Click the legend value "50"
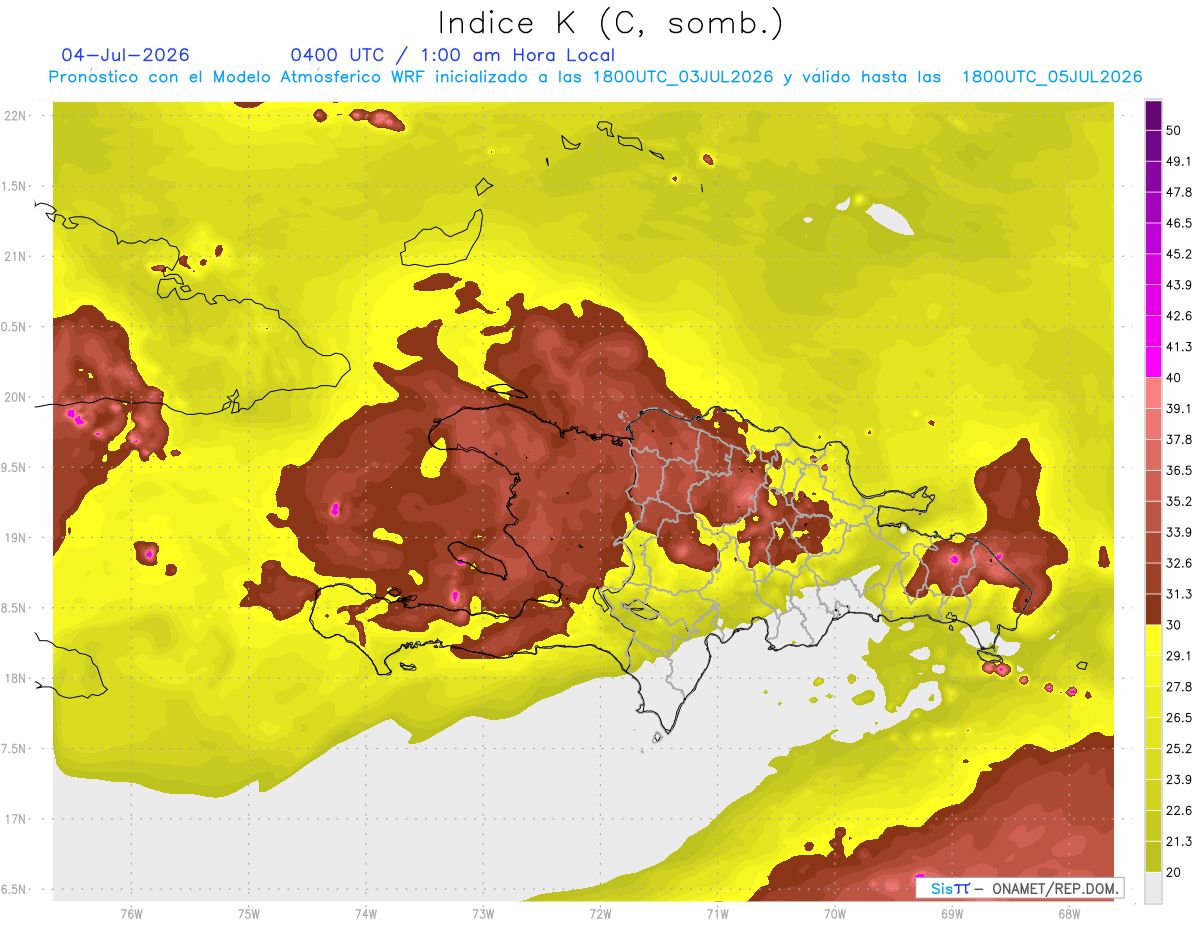The height and width of the screenshot is (927, 1200). (1175, 130)
